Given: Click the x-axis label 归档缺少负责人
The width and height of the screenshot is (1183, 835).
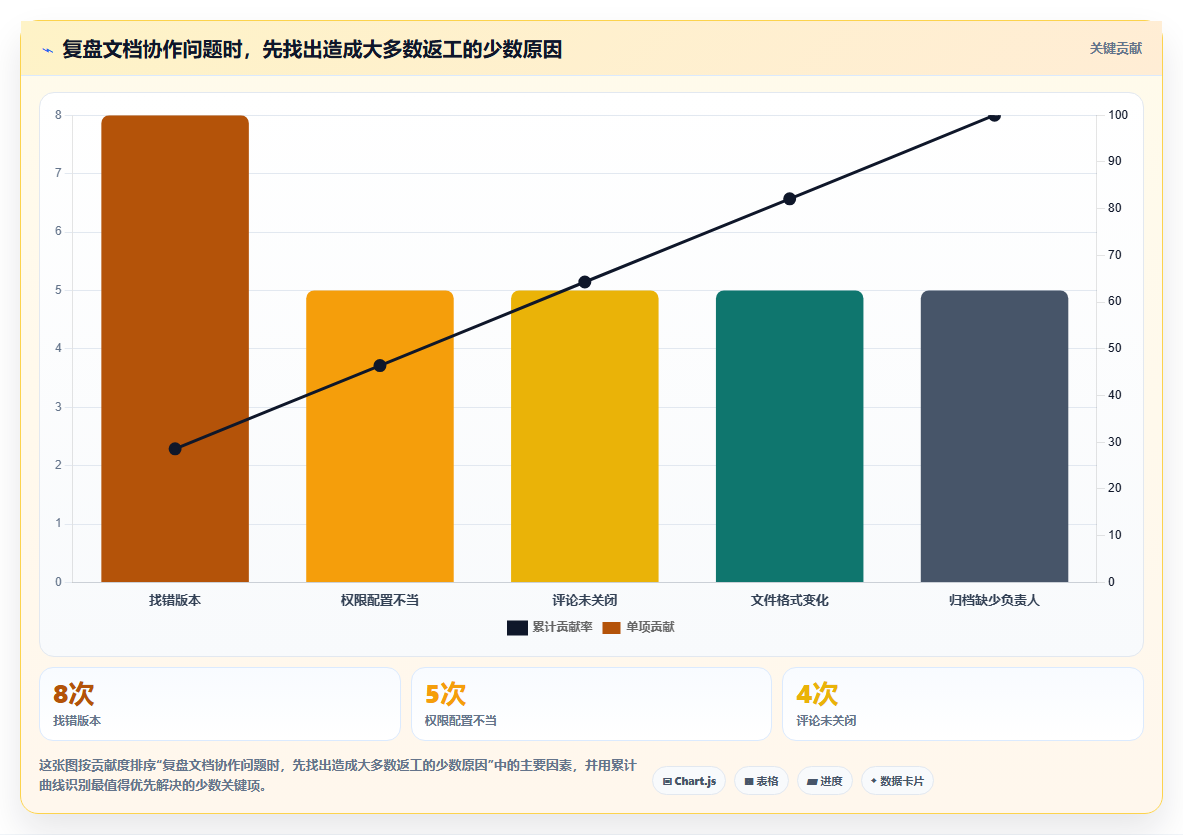Looking at the screenshot, I should click(994, 600).
